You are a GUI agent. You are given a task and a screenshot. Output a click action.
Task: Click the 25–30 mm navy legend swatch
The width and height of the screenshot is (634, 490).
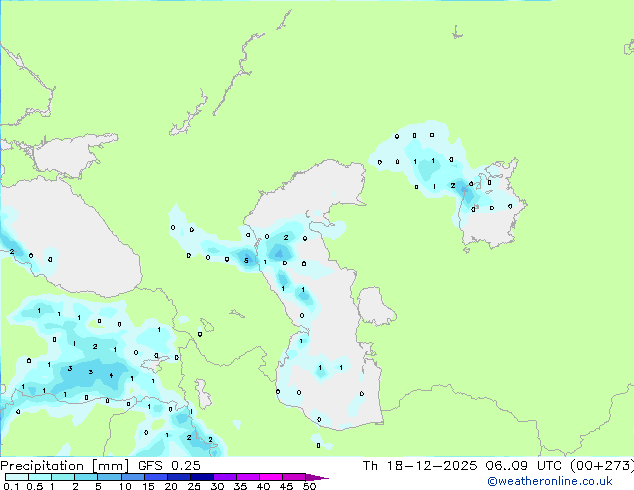point(201,477)
